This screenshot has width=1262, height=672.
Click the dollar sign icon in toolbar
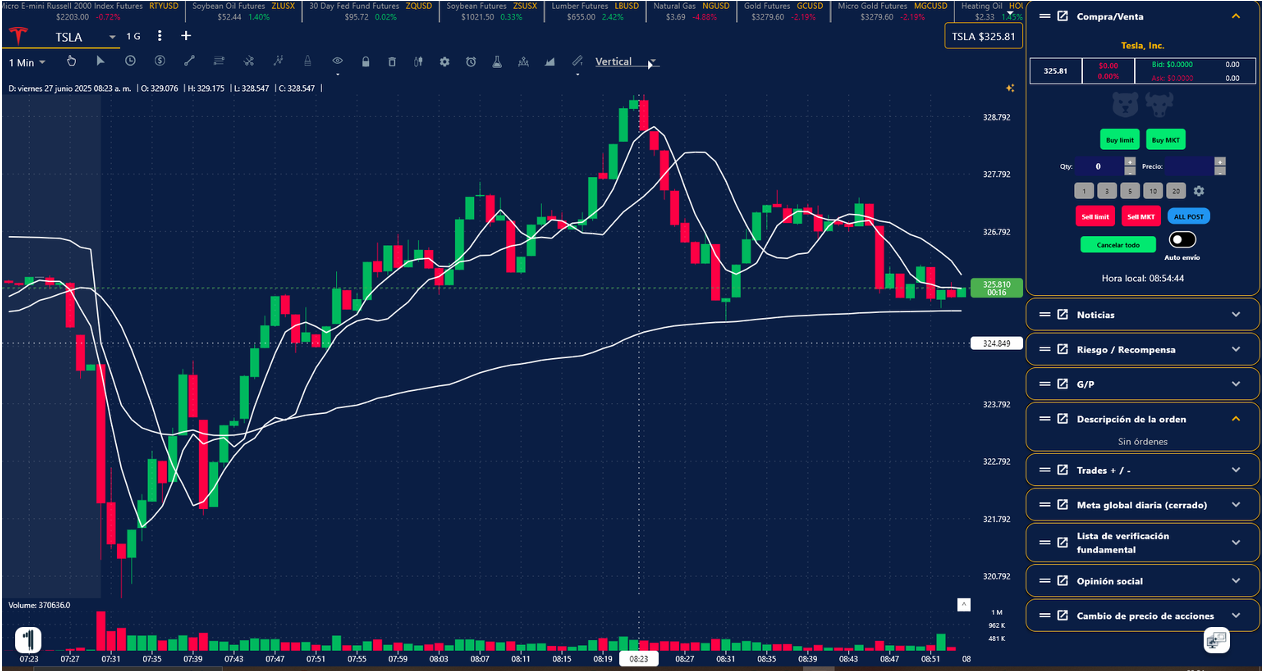(x=159, y=62)
